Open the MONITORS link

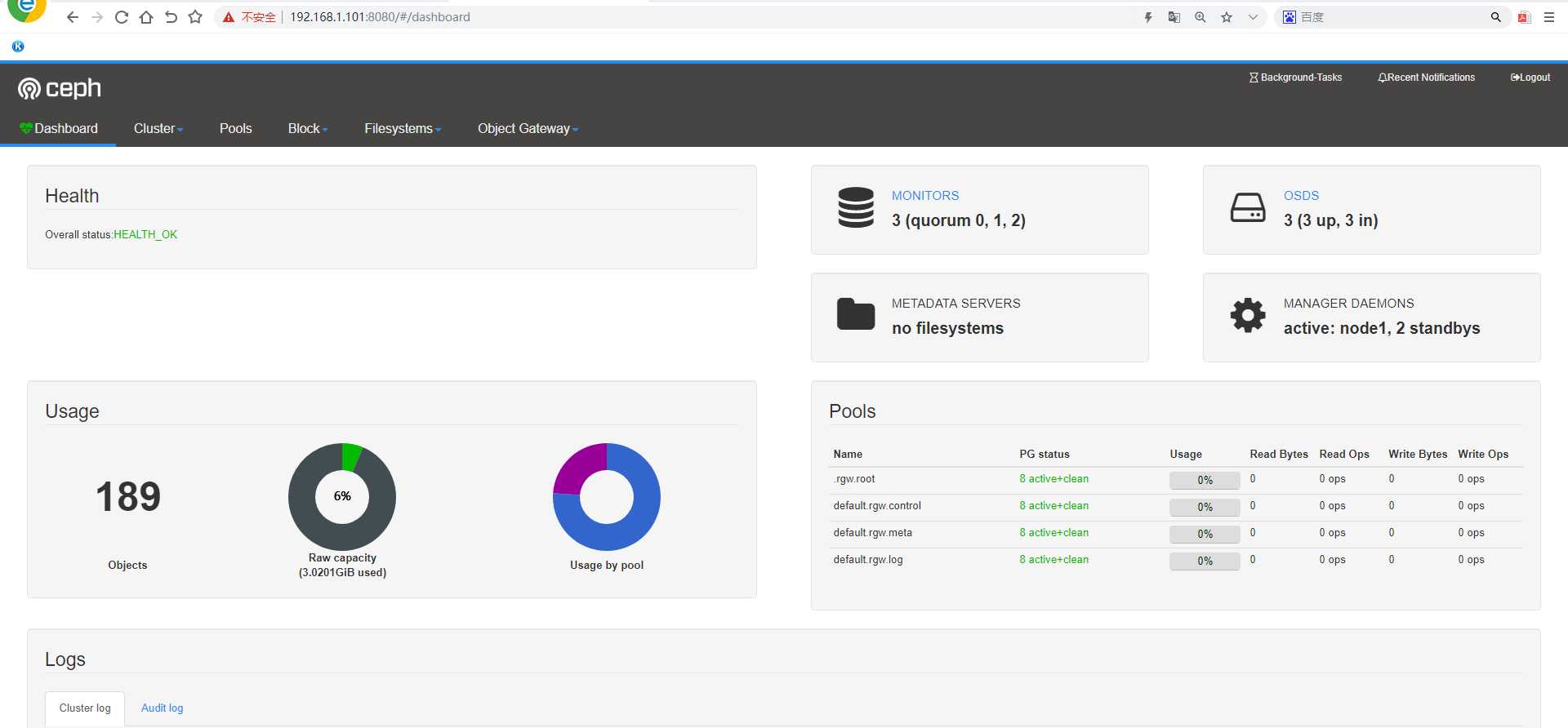[925, 196]
